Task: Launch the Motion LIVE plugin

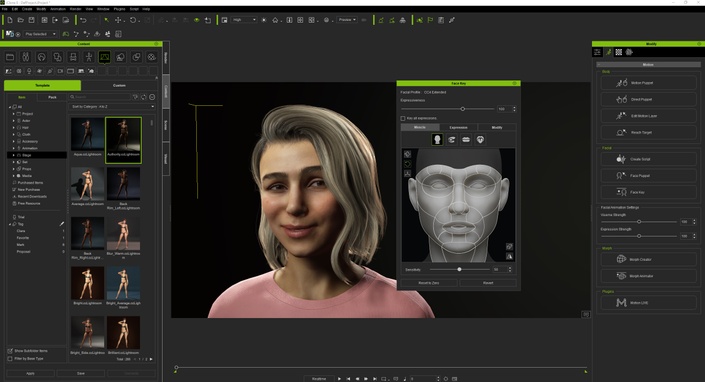Action: [x=648, y=303]
